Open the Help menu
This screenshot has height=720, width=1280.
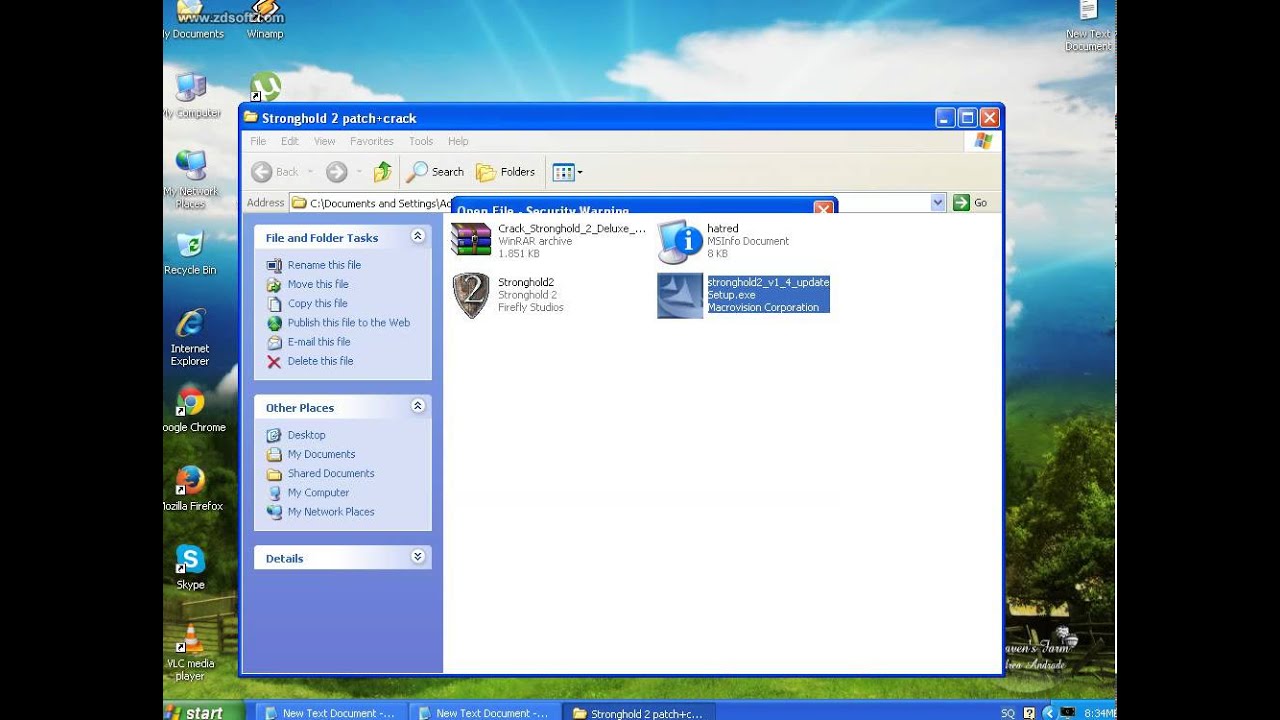458,141
